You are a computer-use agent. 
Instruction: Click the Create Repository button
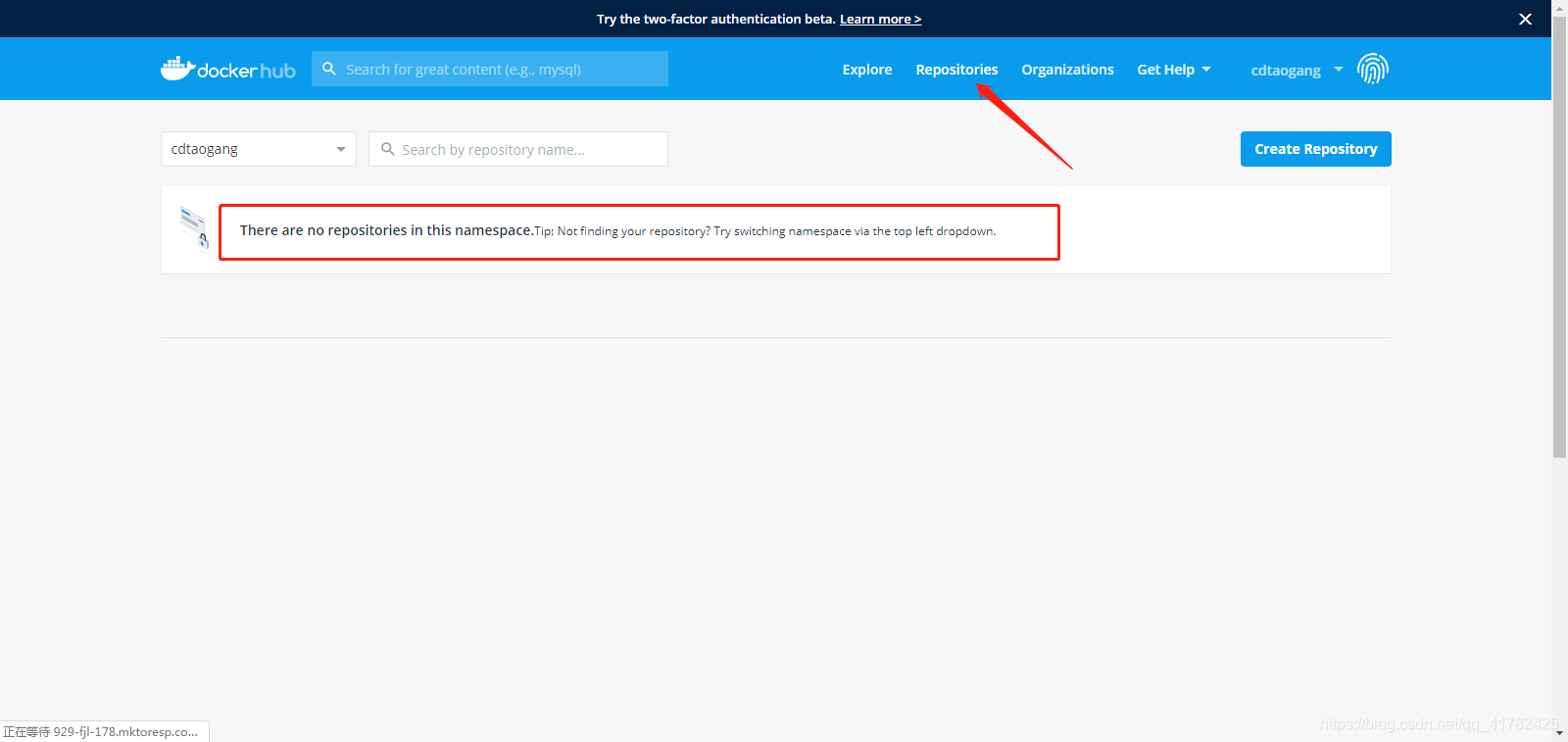(x=1316, y=149)
